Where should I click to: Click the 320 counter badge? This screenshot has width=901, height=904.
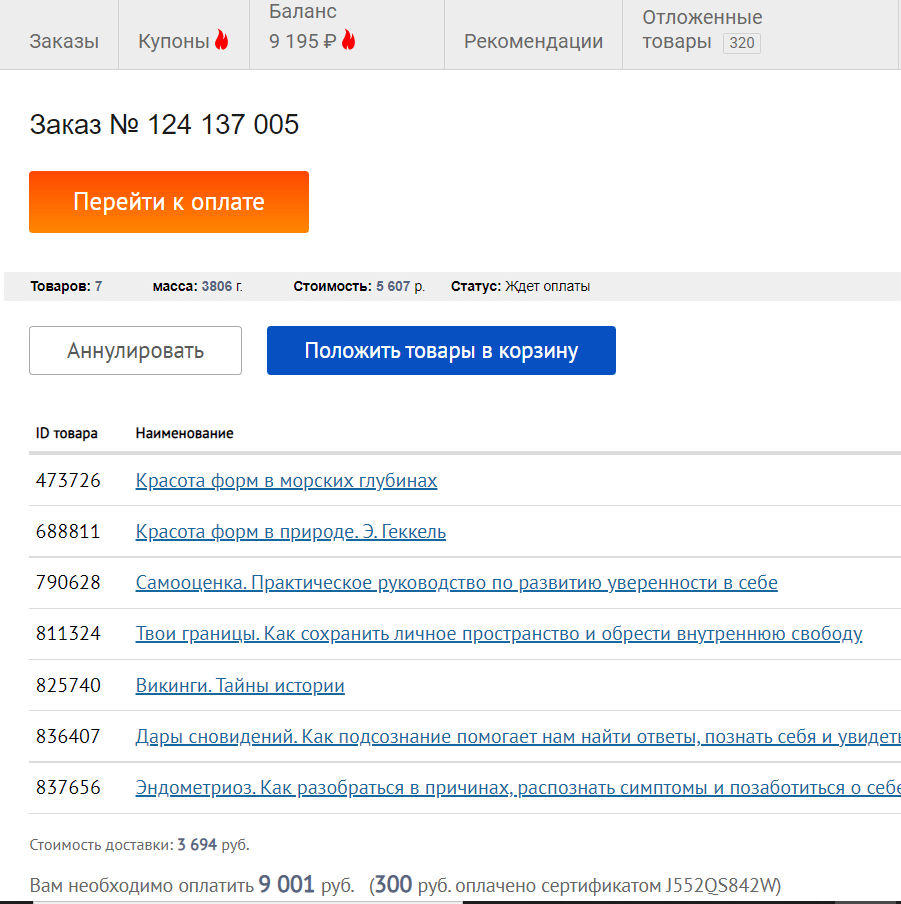pos(742,43)
